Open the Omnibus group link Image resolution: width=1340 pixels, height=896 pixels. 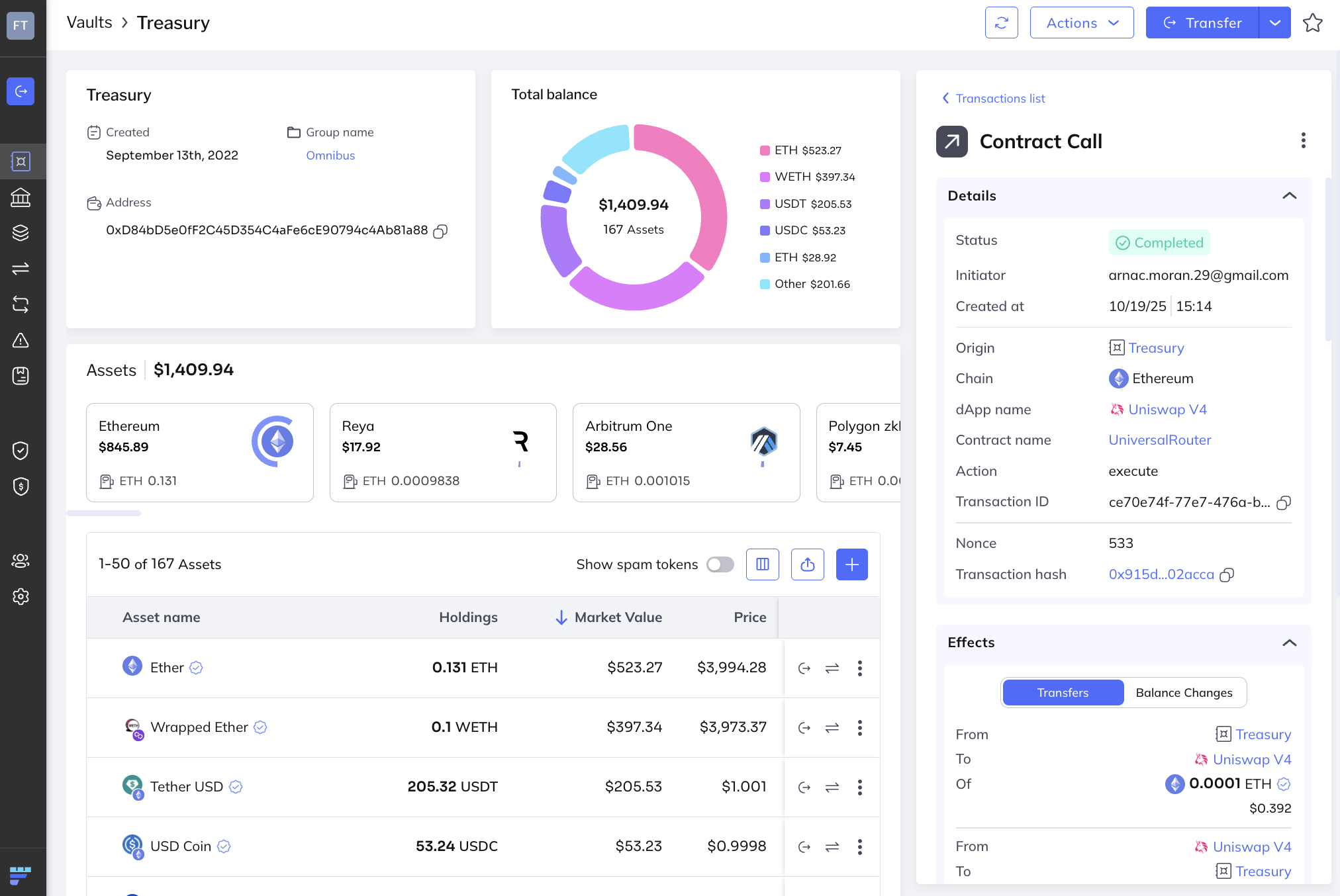point(330,156)
